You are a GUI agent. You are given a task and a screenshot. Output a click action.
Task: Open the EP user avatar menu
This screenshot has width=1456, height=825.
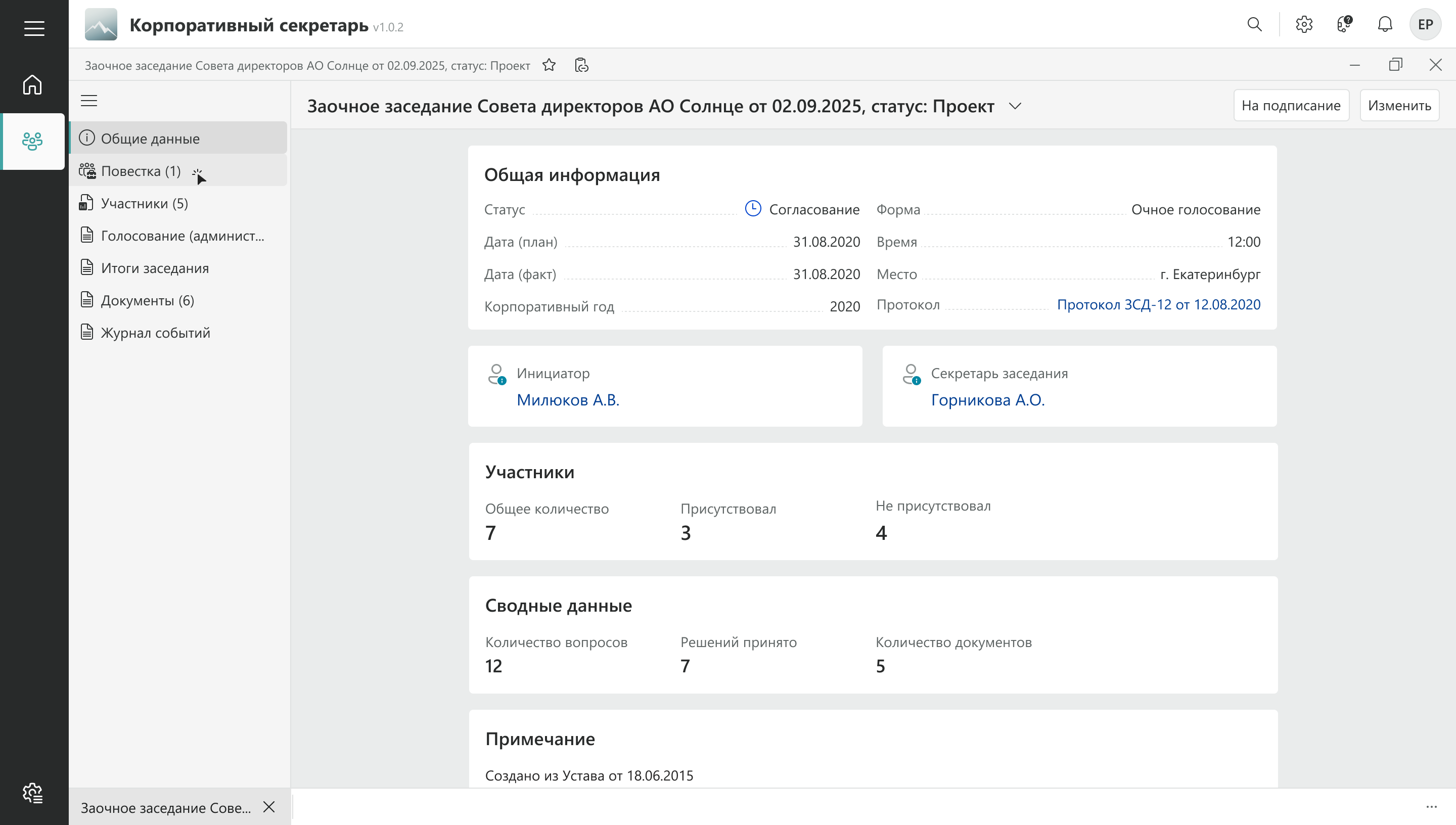point(1425,24)
